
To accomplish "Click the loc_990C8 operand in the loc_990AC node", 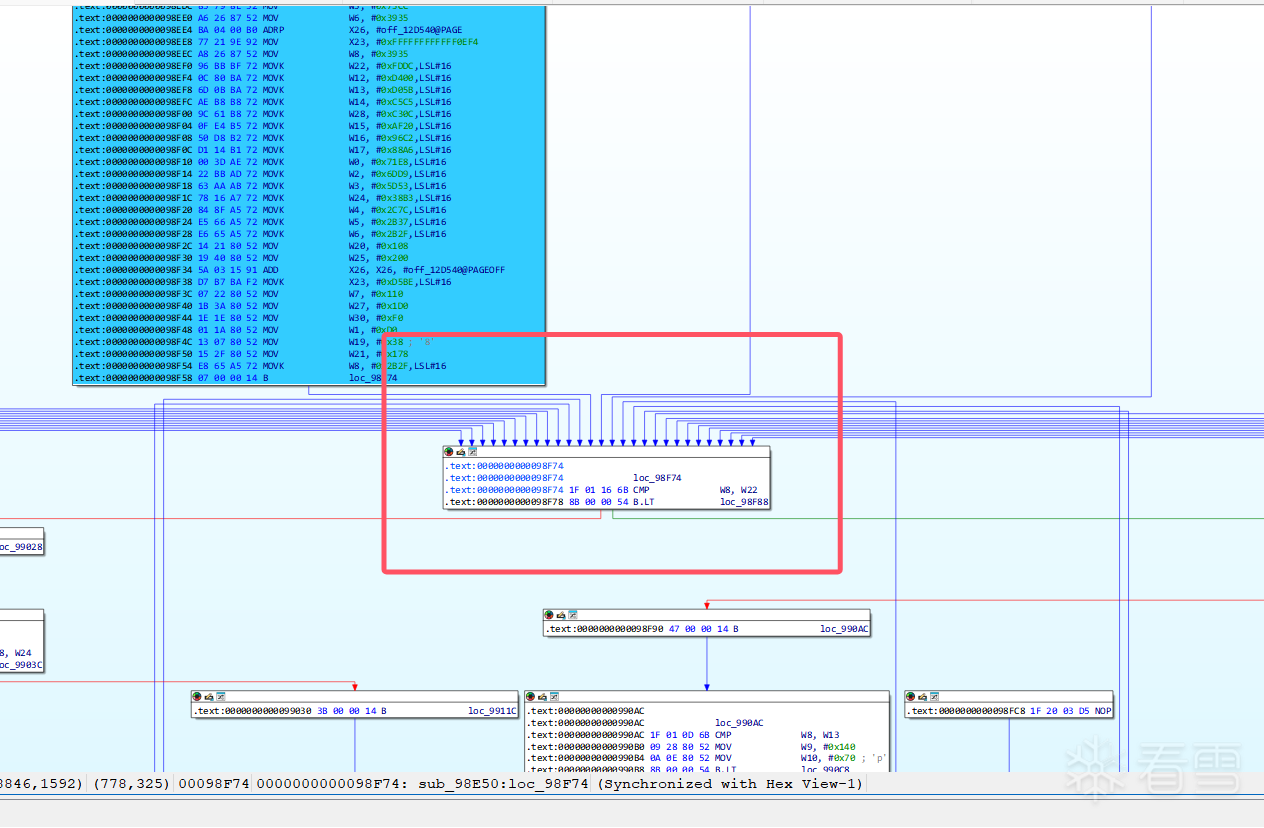I will click(824, 770).
